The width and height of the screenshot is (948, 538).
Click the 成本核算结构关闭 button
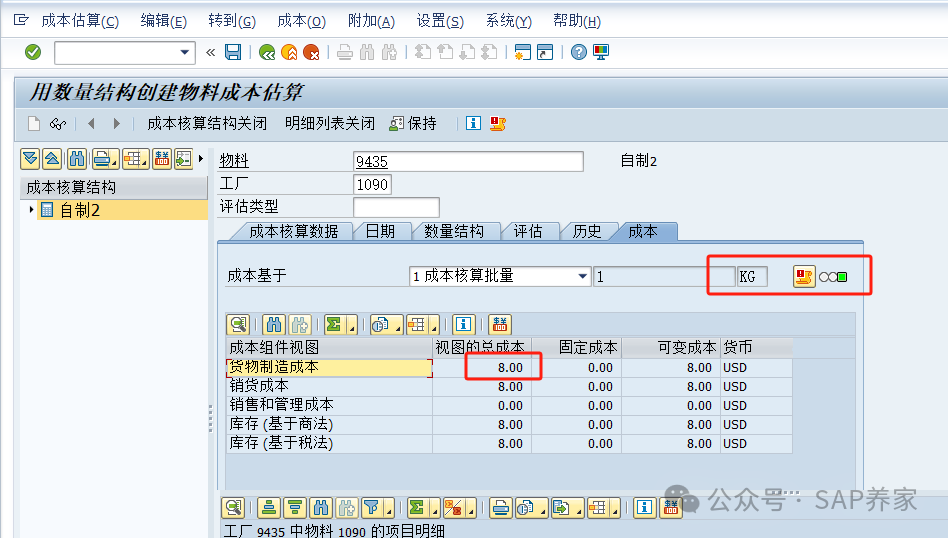207,123
